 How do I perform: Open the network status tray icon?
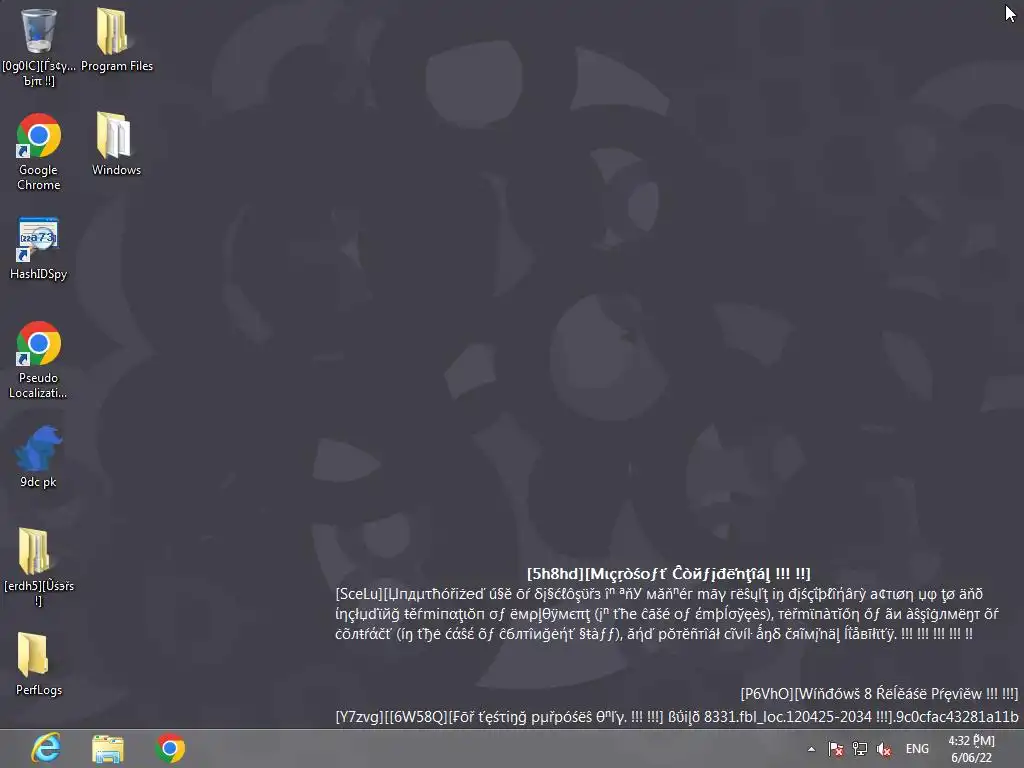click(860, 749)
